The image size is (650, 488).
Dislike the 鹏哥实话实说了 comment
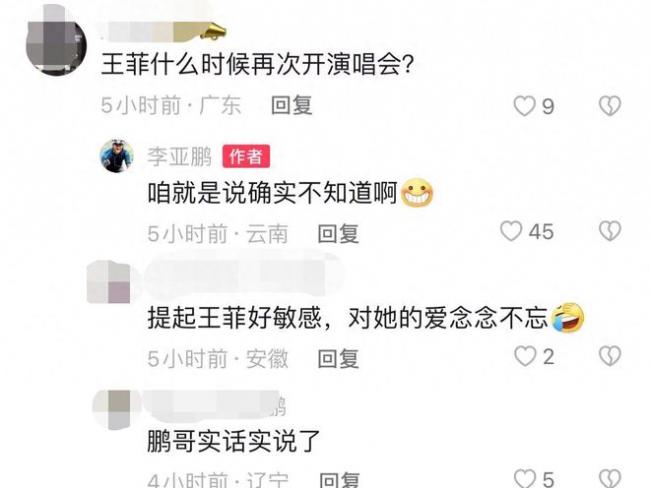(610, 478)
